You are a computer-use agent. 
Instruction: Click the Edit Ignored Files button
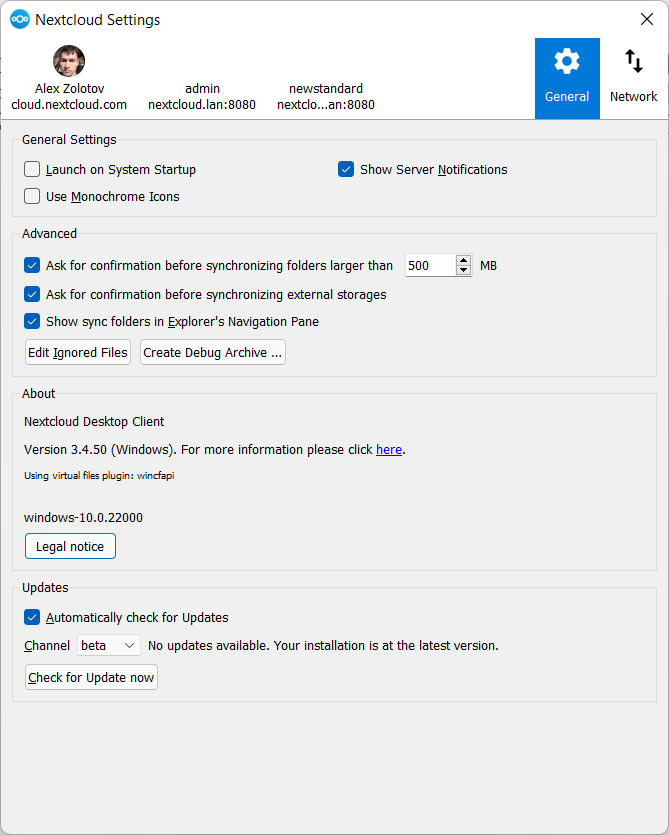(x=78, y=353)
